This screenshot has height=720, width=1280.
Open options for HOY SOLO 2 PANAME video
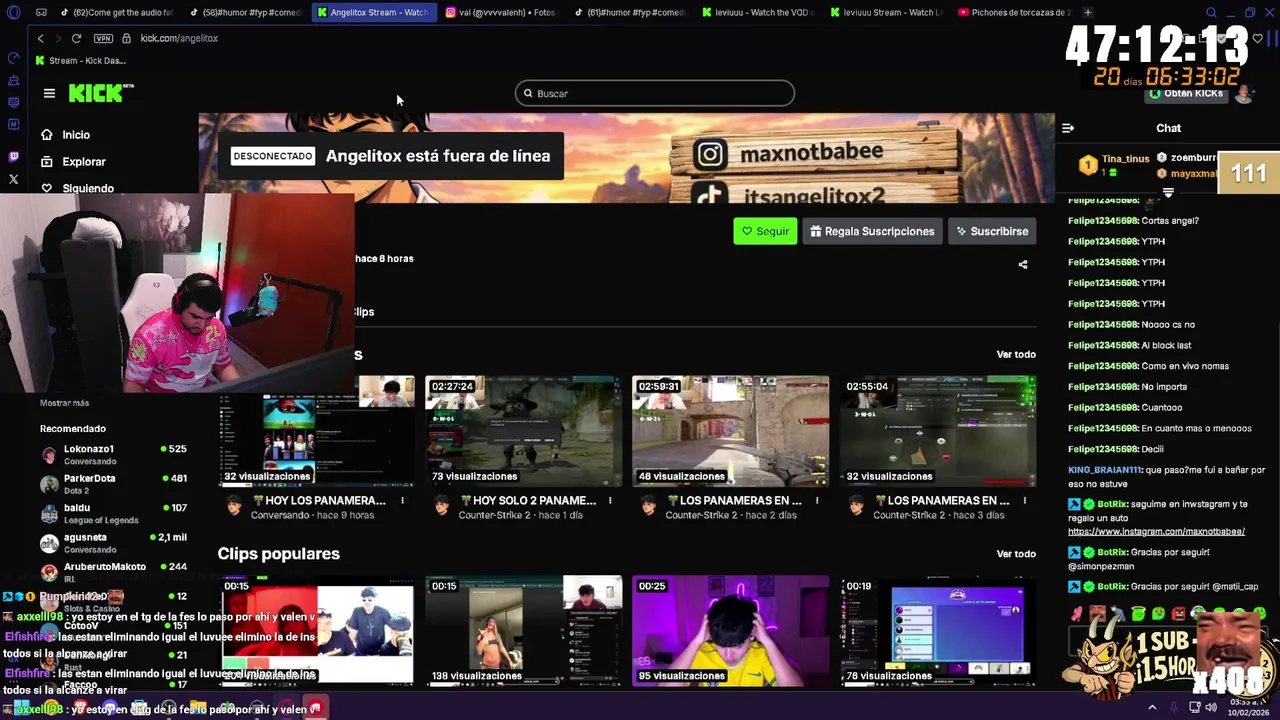610,500
